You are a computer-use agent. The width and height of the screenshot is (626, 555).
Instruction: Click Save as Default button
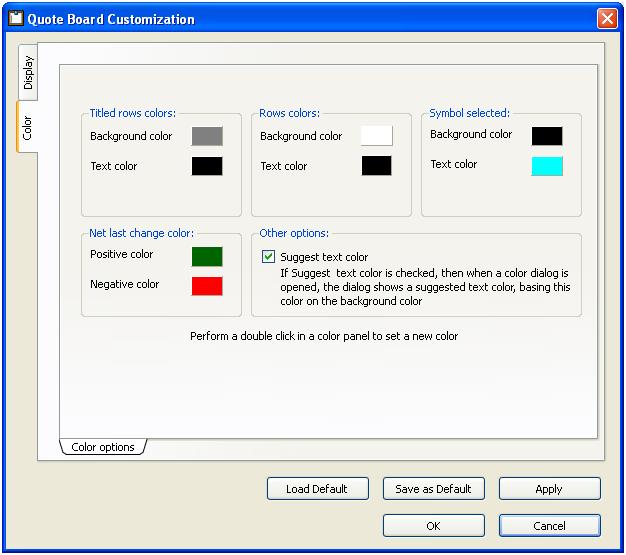[x=433, y=489]
